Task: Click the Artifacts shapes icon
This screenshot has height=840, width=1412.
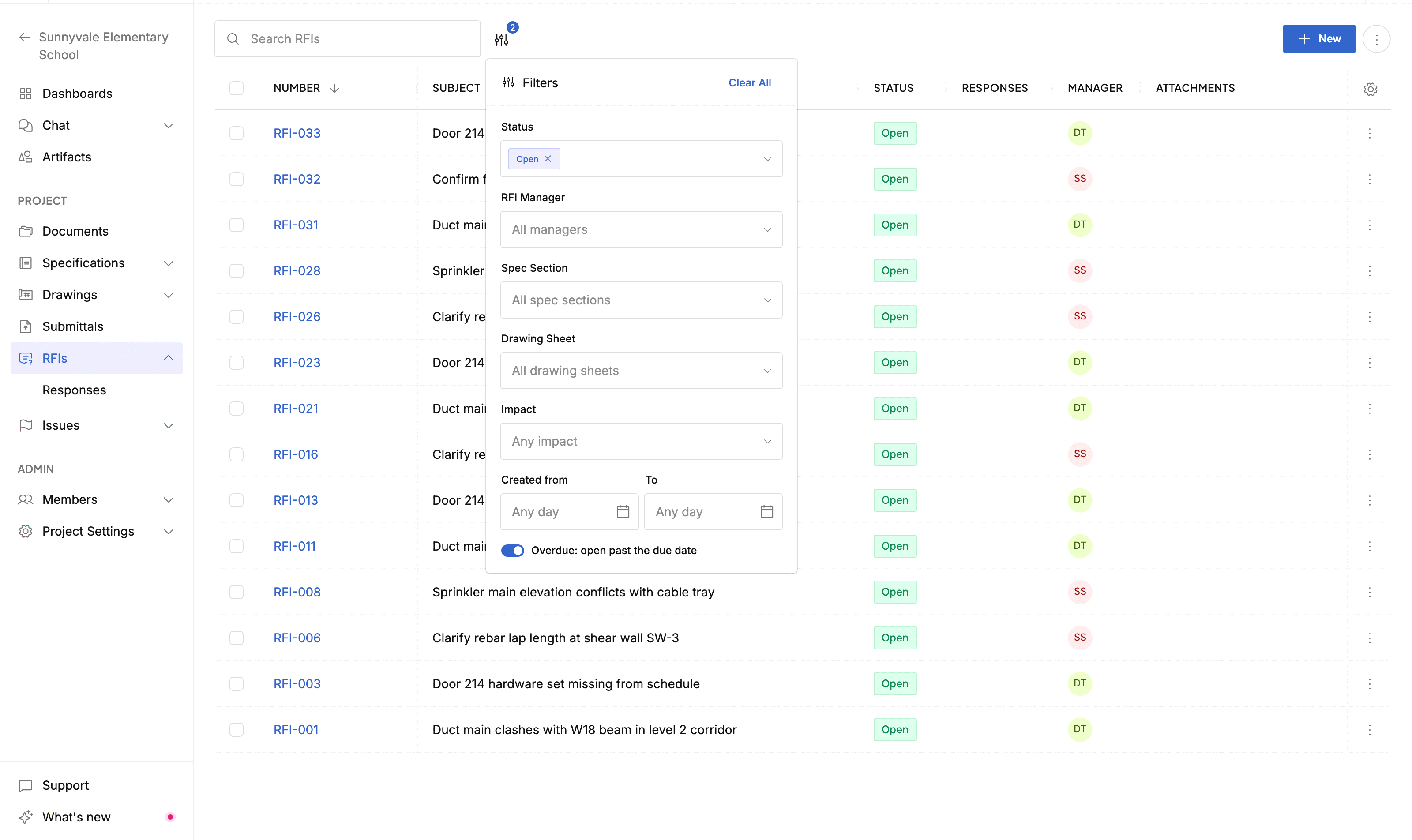Action: (x=26, y=157)
